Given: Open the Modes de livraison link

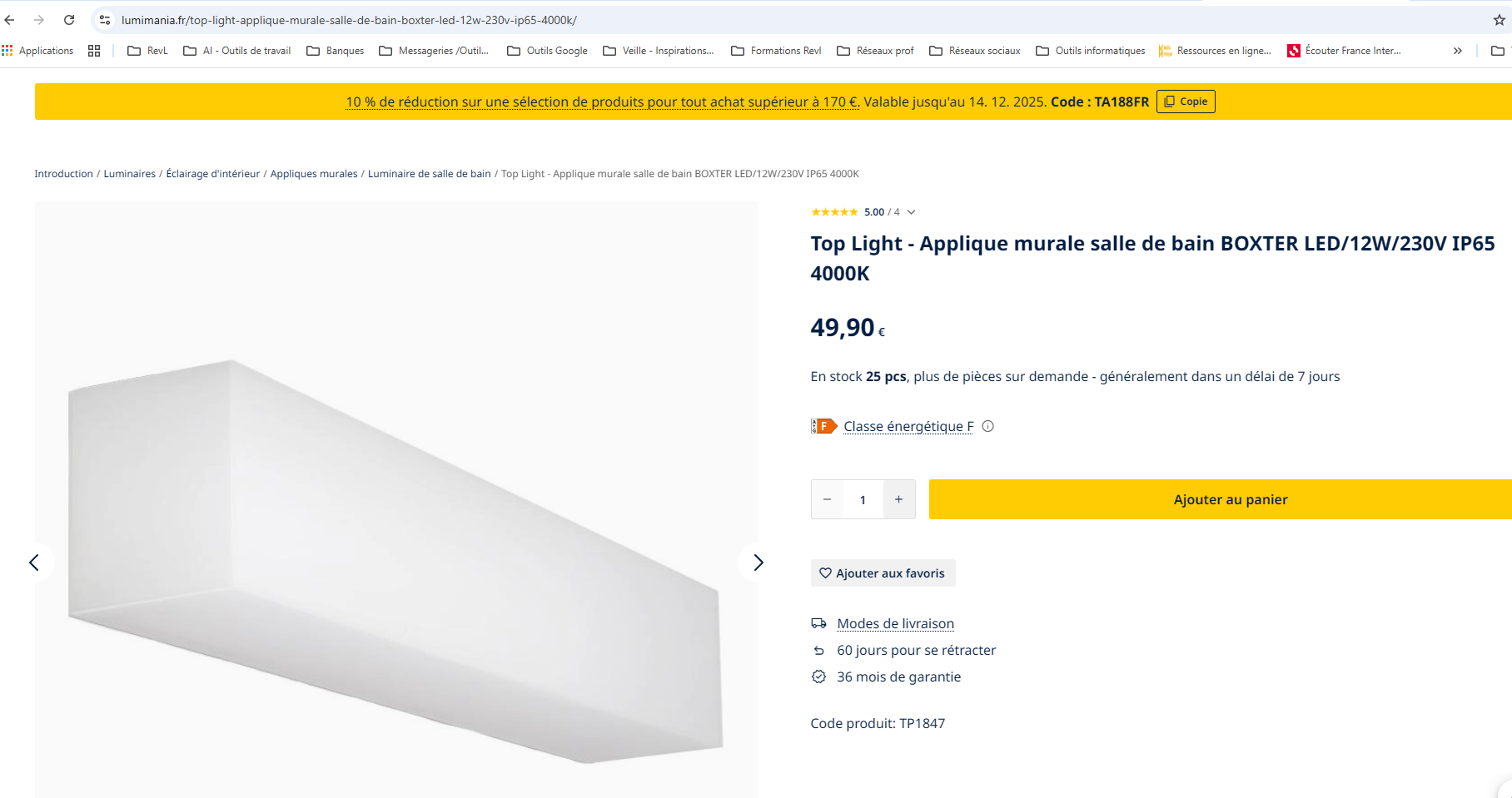Looking at the screenshot, I should click(x=895, y=623).
